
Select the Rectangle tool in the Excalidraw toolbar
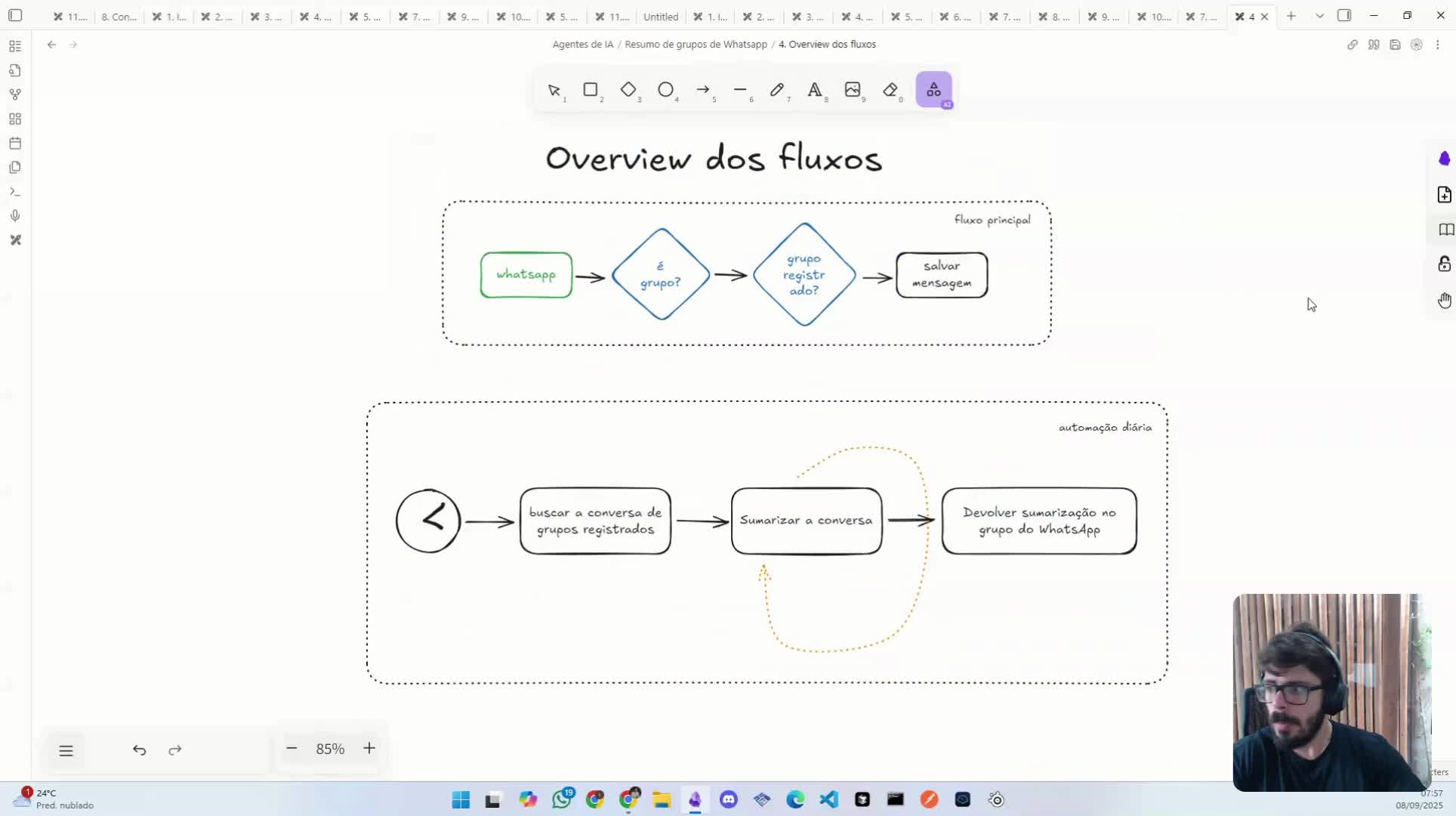(591, 90)
